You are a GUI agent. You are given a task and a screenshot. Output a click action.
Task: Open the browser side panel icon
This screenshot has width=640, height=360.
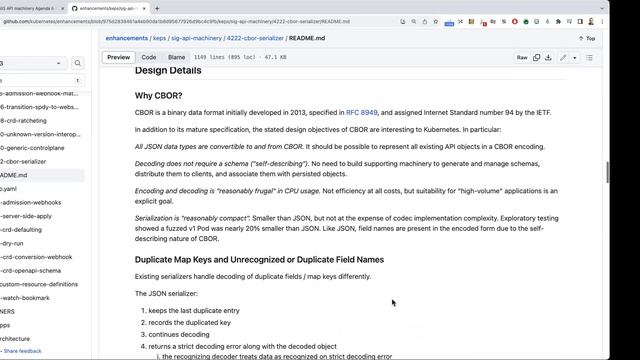580,22
